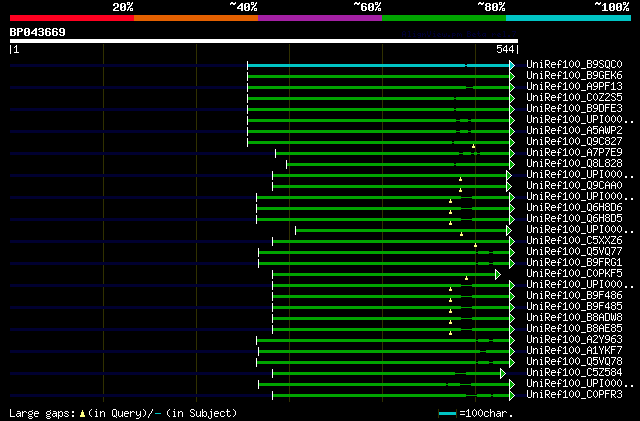640x421 pixels.
Task: Click the query end position 544 label
Action: tap(505, 49)
